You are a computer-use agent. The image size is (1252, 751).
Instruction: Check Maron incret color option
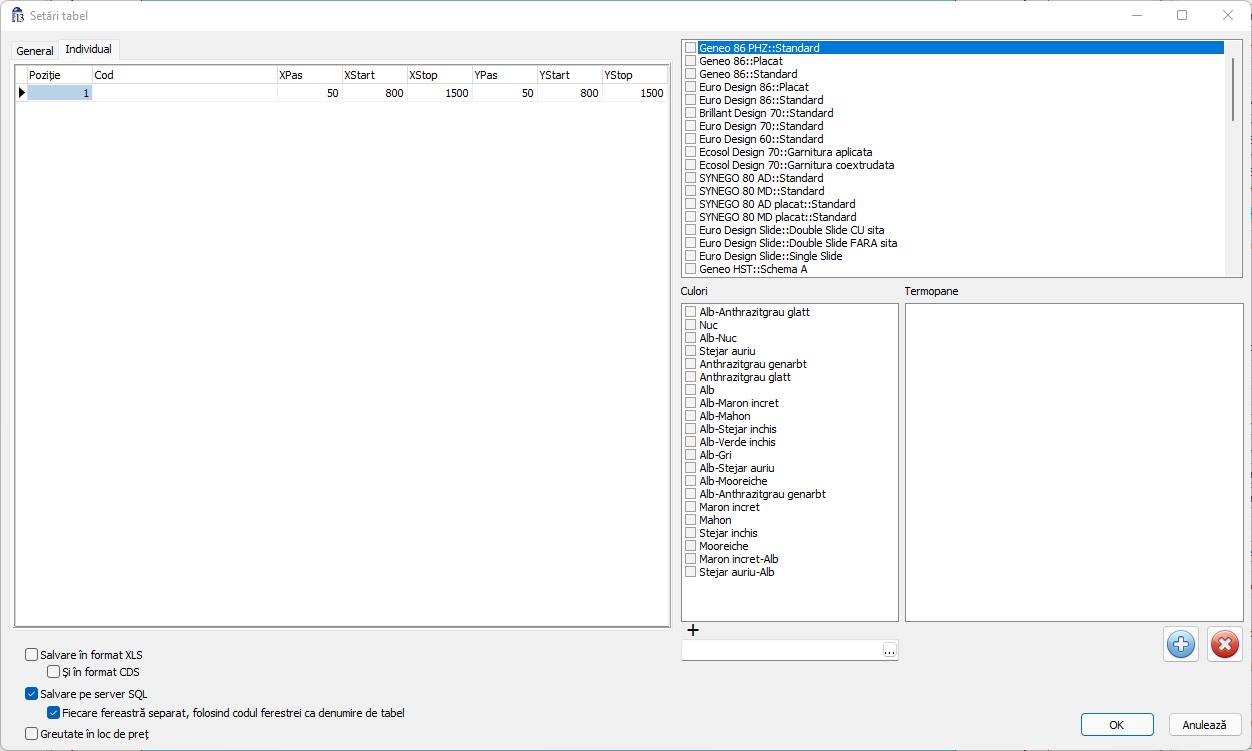pos(690,507)
